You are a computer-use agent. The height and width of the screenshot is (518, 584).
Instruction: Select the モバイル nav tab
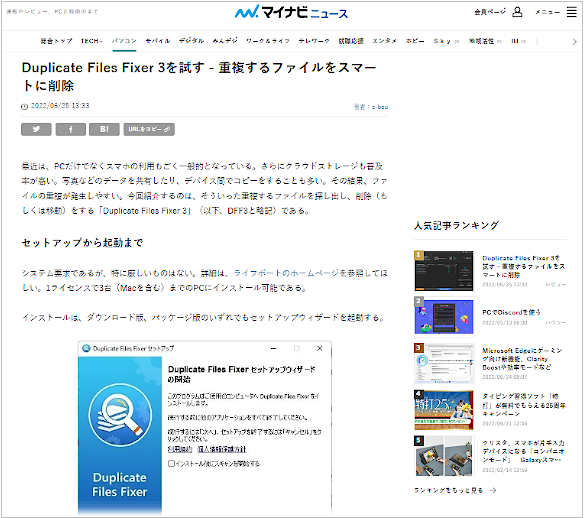tap(158, 41)
